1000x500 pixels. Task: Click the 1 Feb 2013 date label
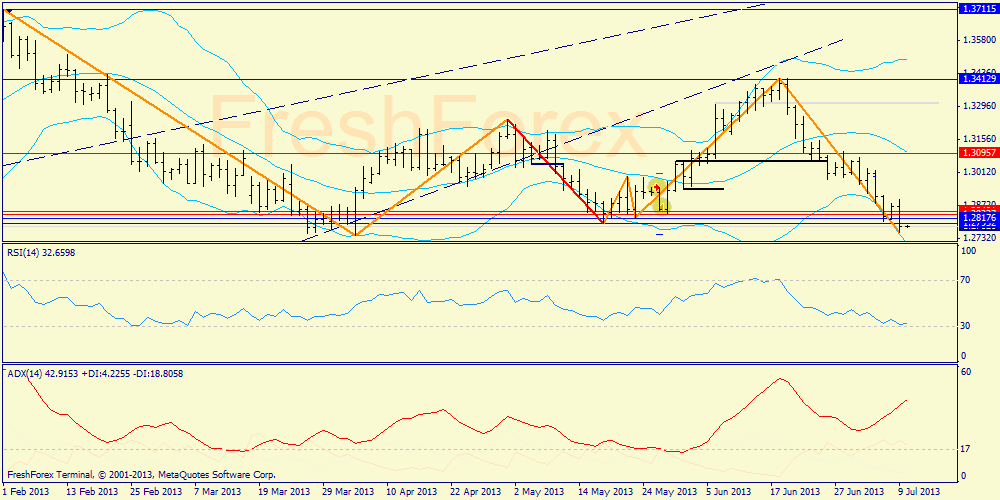[27, 492]
